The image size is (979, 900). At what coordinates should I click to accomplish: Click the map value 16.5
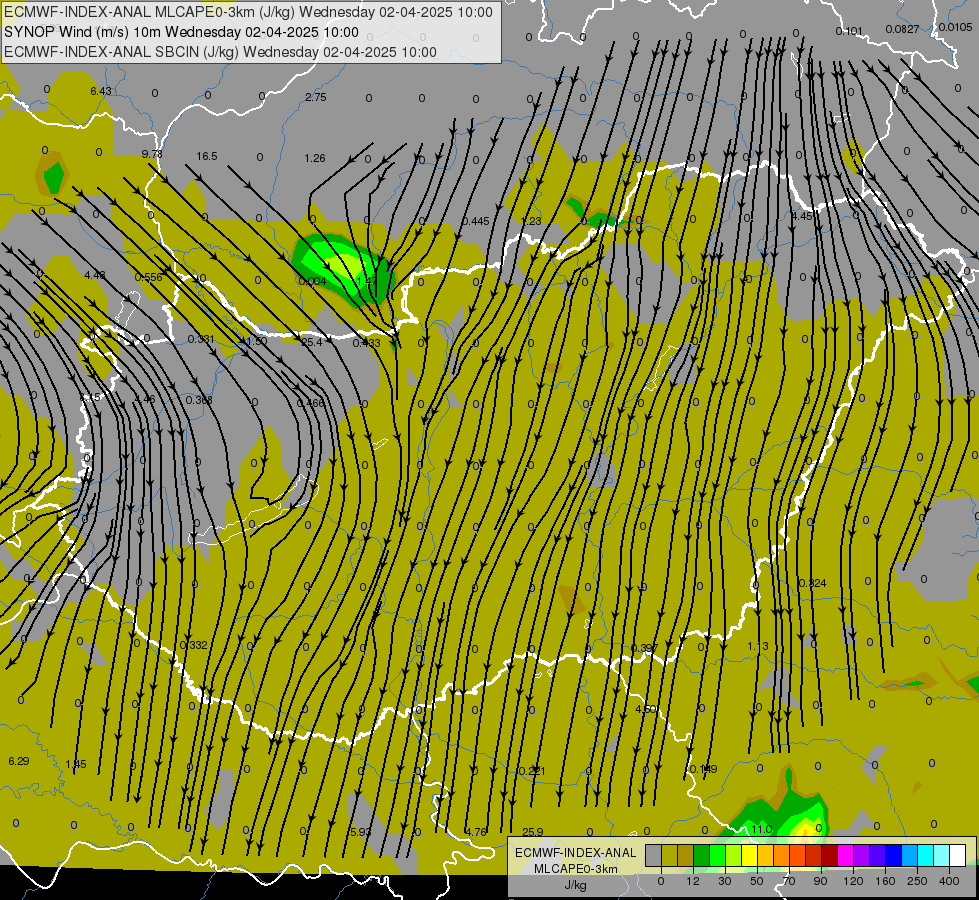coord(207,156)
